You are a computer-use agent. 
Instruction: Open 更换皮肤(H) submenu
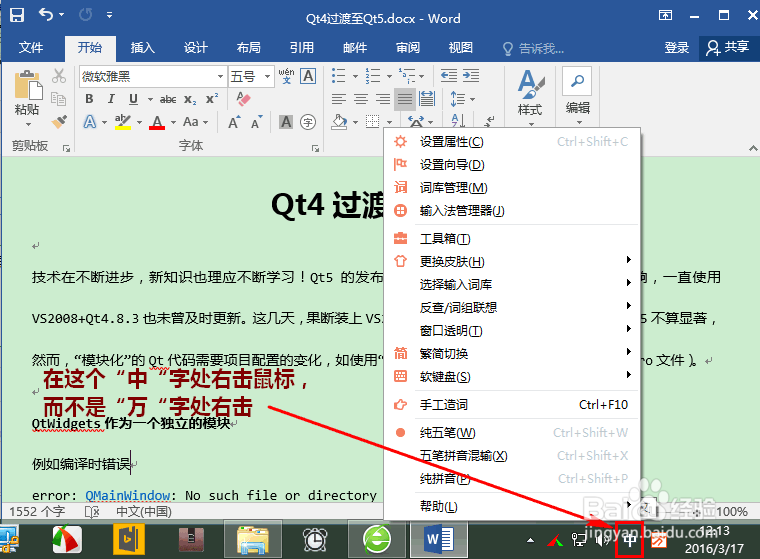tap(512, 262)
